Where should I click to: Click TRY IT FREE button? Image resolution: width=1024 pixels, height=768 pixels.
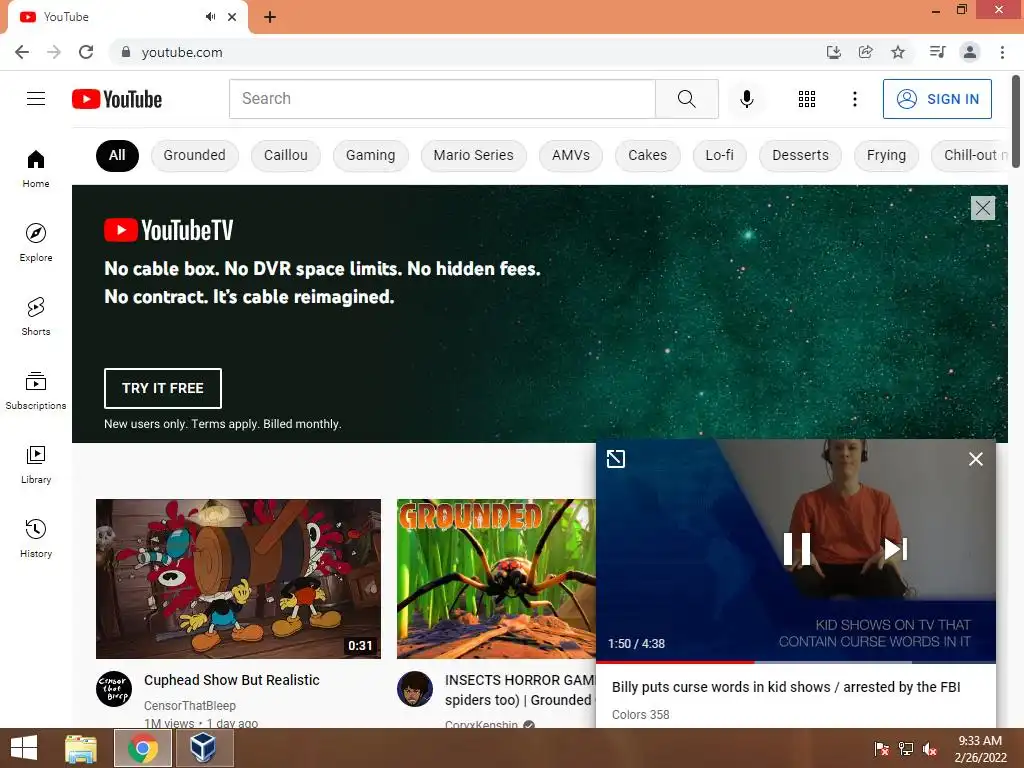[163, 388]
